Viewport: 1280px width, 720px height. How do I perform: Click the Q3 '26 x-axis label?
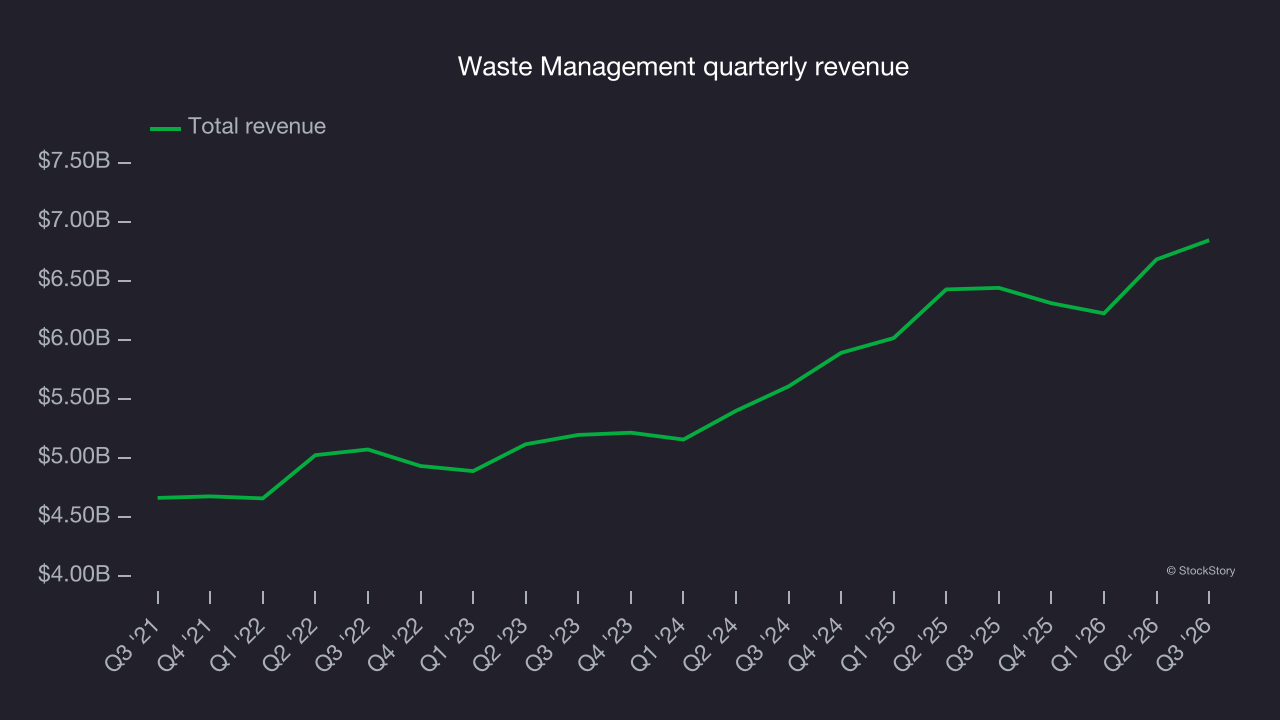[x=1186, y=644]
